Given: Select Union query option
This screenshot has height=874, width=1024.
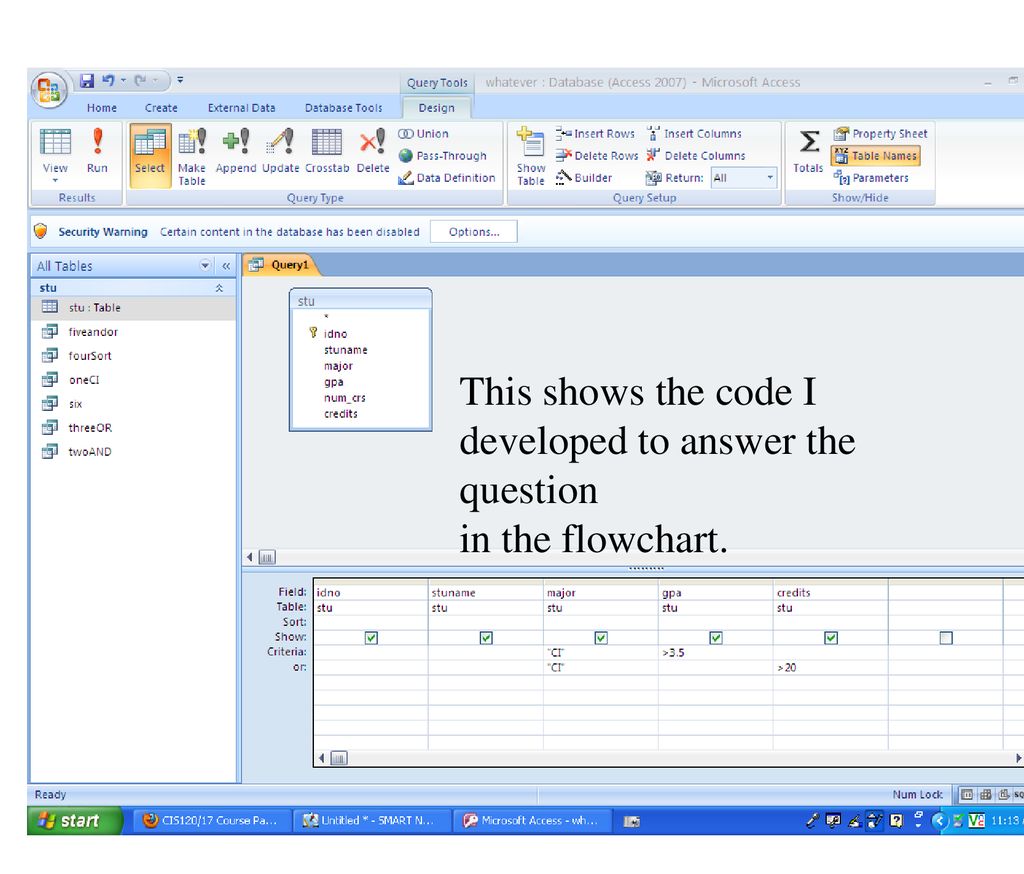Looking at the screenshot, I should click(x=423, y=134).
